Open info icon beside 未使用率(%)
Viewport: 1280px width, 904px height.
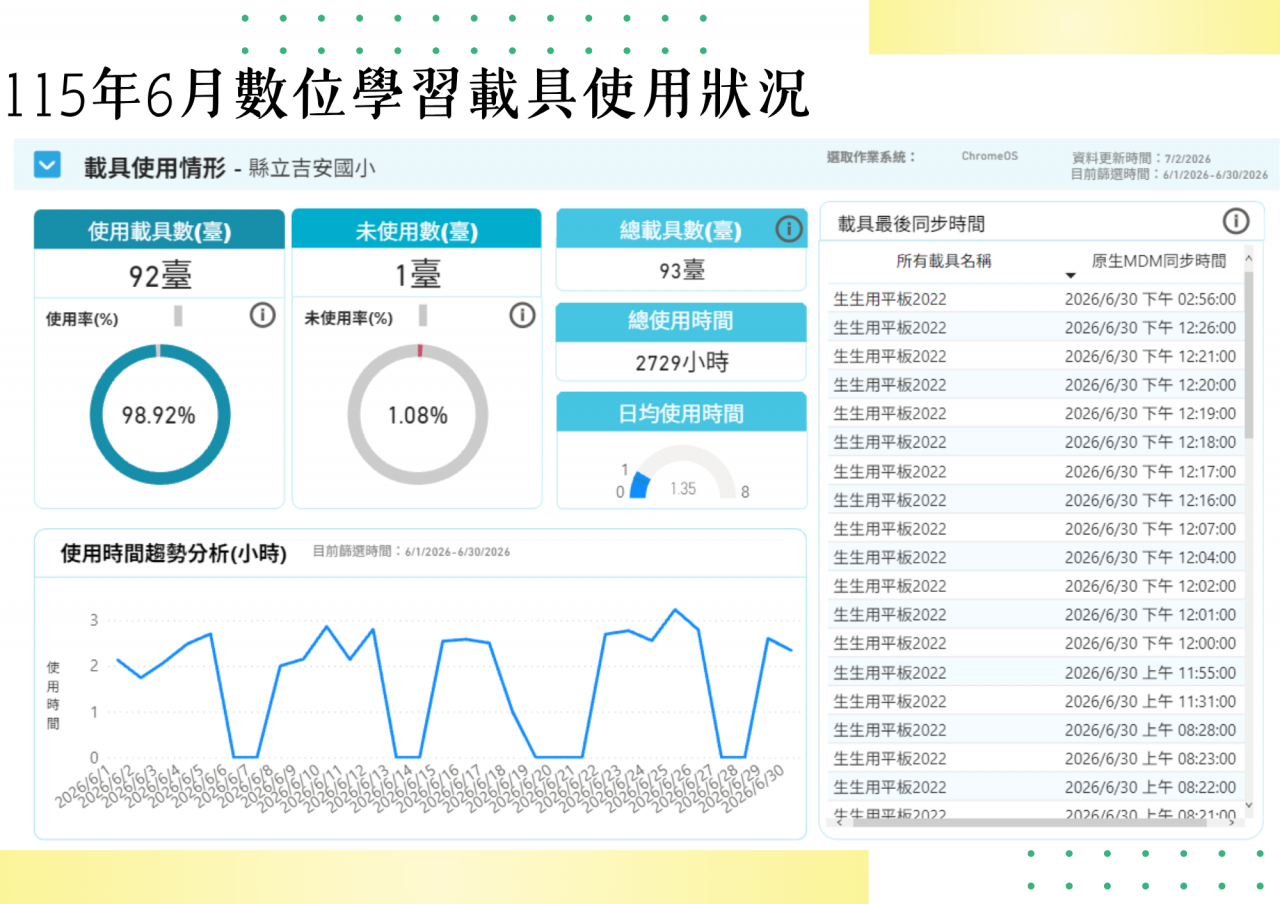(x=522, y=316)
